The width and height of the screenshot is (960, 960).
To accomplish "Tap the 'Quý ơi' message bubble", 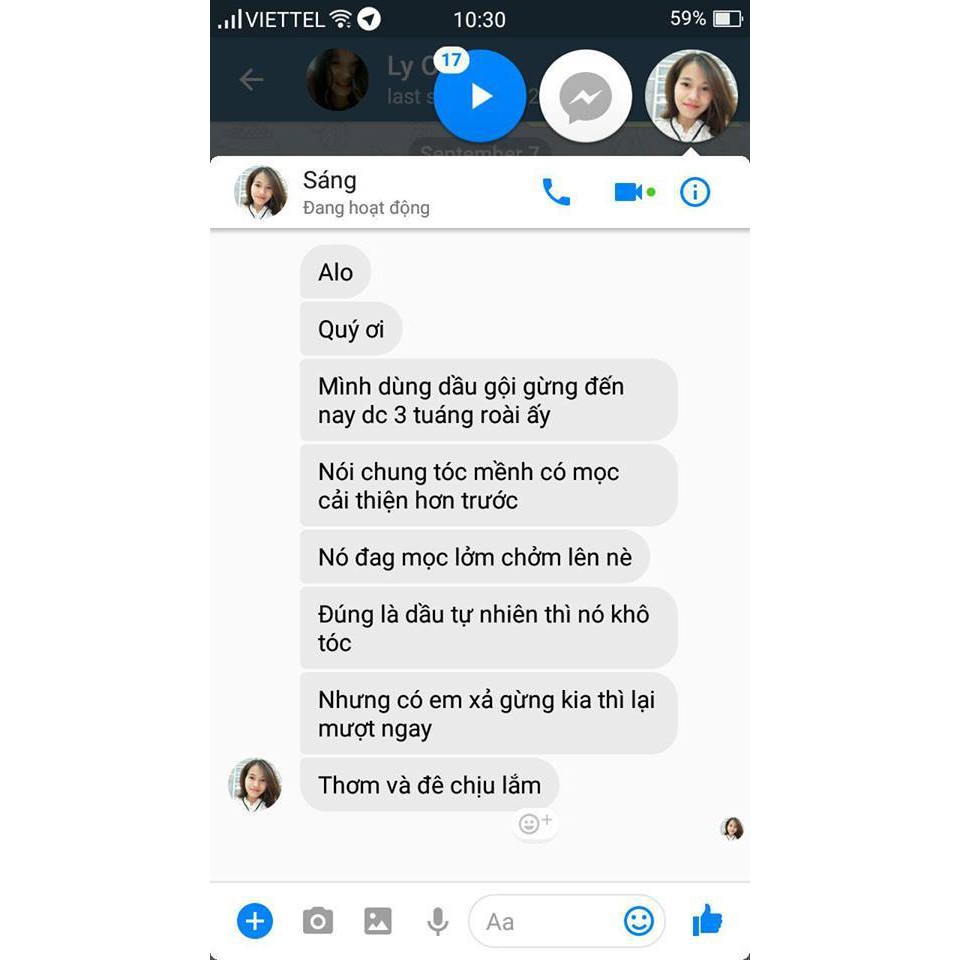I will tap(351, 329).
